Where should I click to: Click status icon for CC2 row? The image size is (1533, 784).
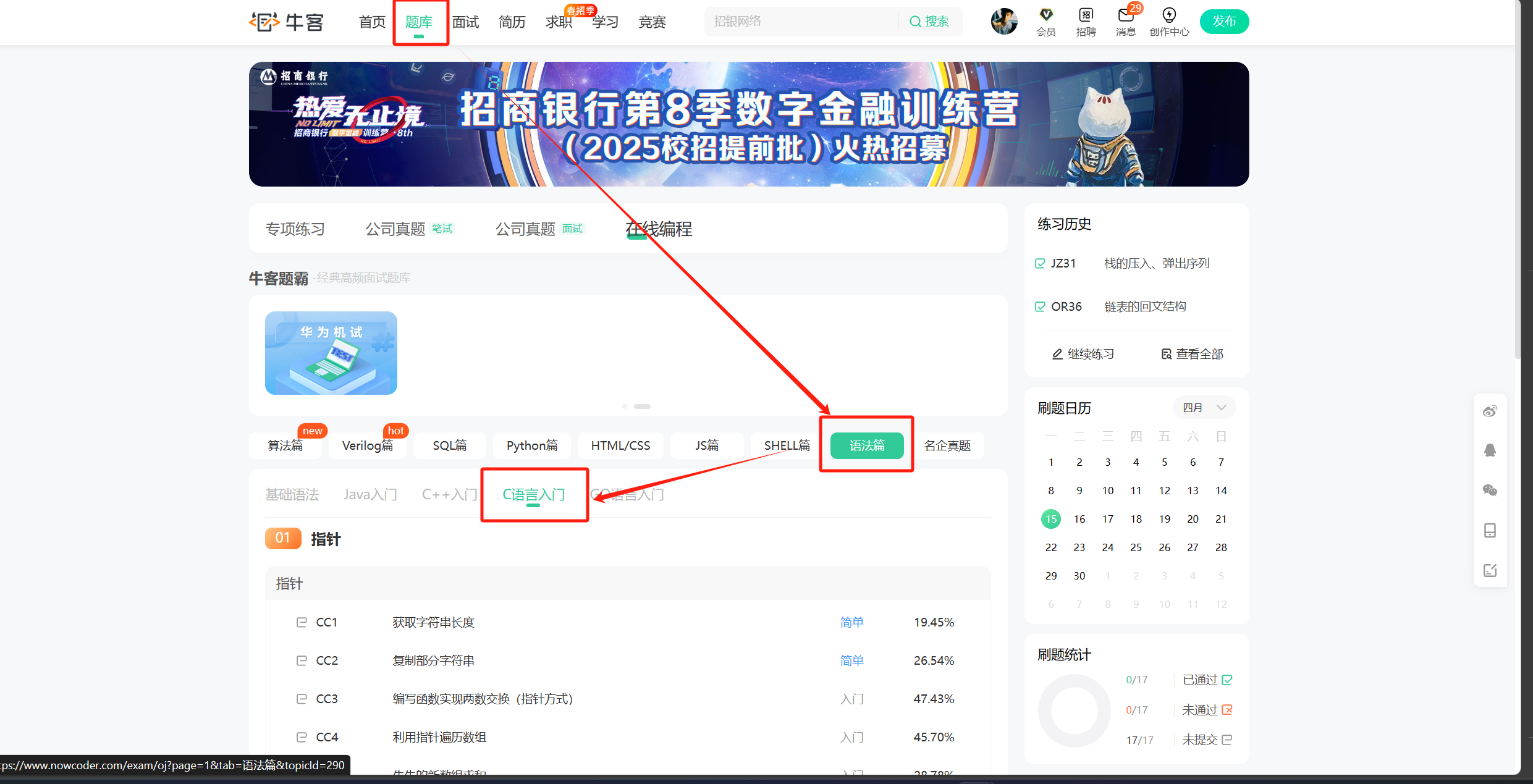click(x=302, y=660)
